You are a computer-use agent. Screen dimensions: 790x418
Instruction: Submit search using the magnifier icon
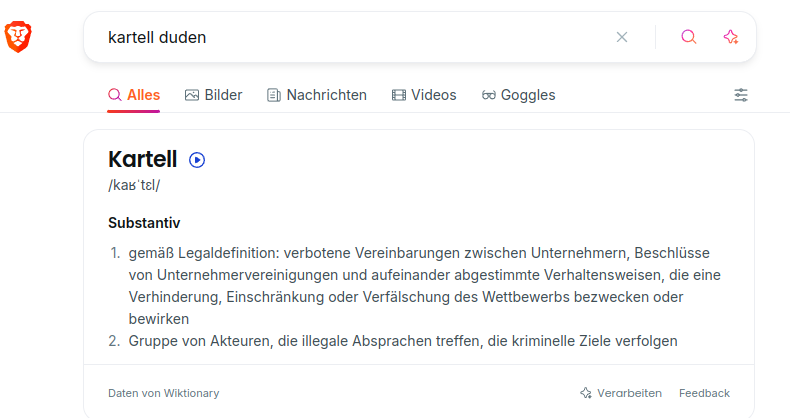[x=689, y=37]
